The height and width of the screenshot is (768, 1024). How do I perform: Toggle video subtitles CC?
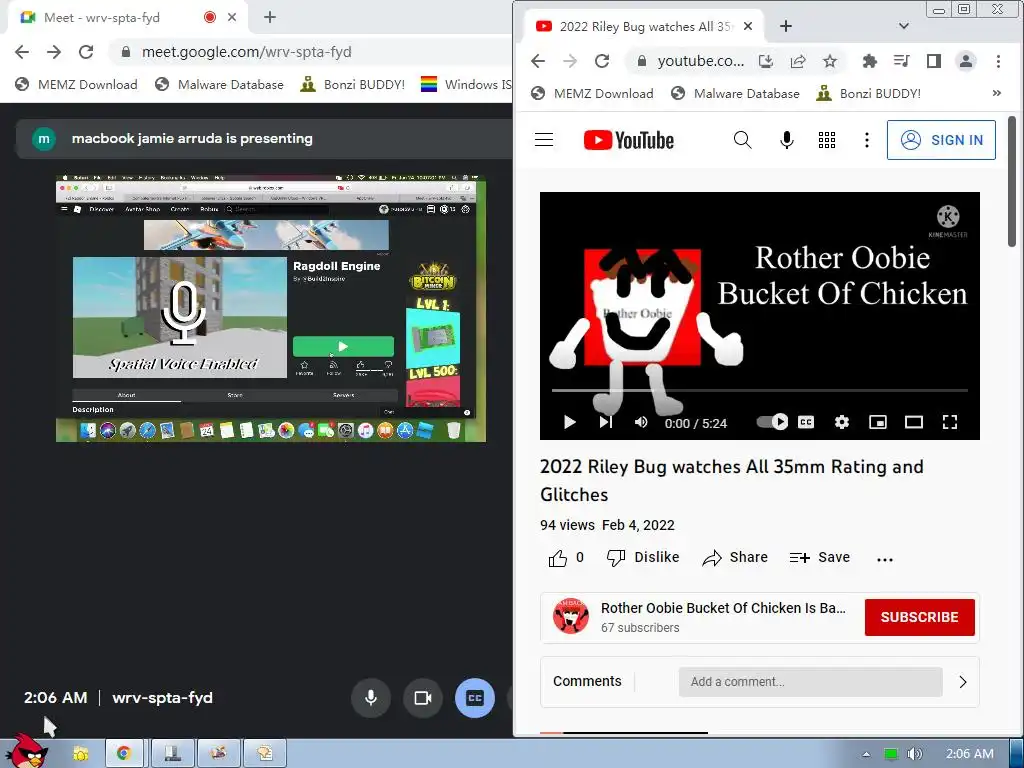coord(806,423)
